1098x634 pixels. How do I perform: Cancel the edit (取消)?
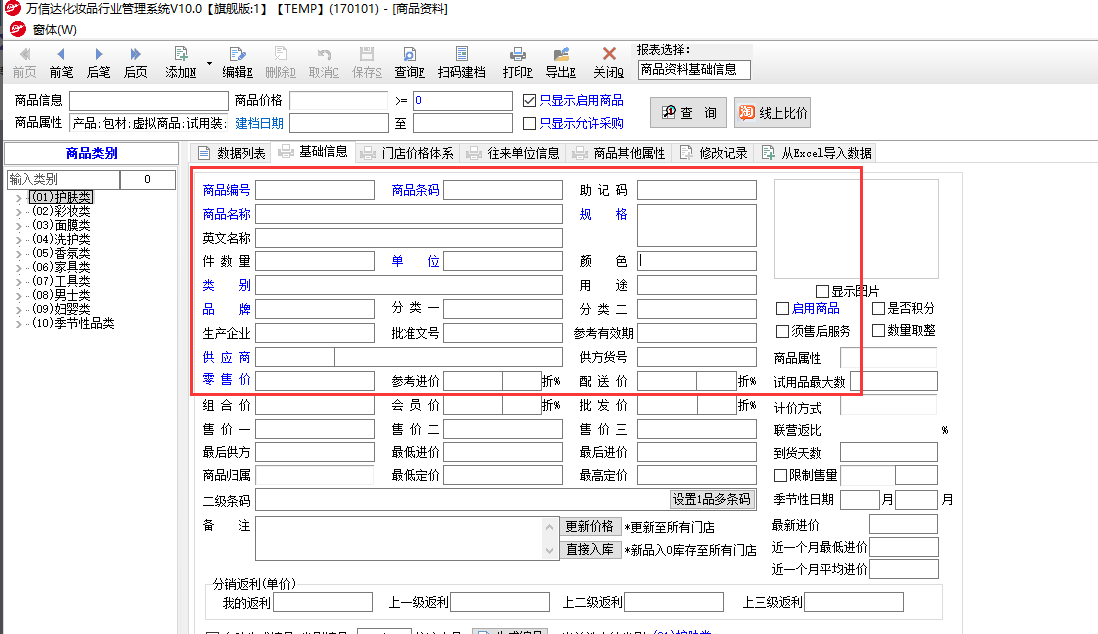(324, 63)
